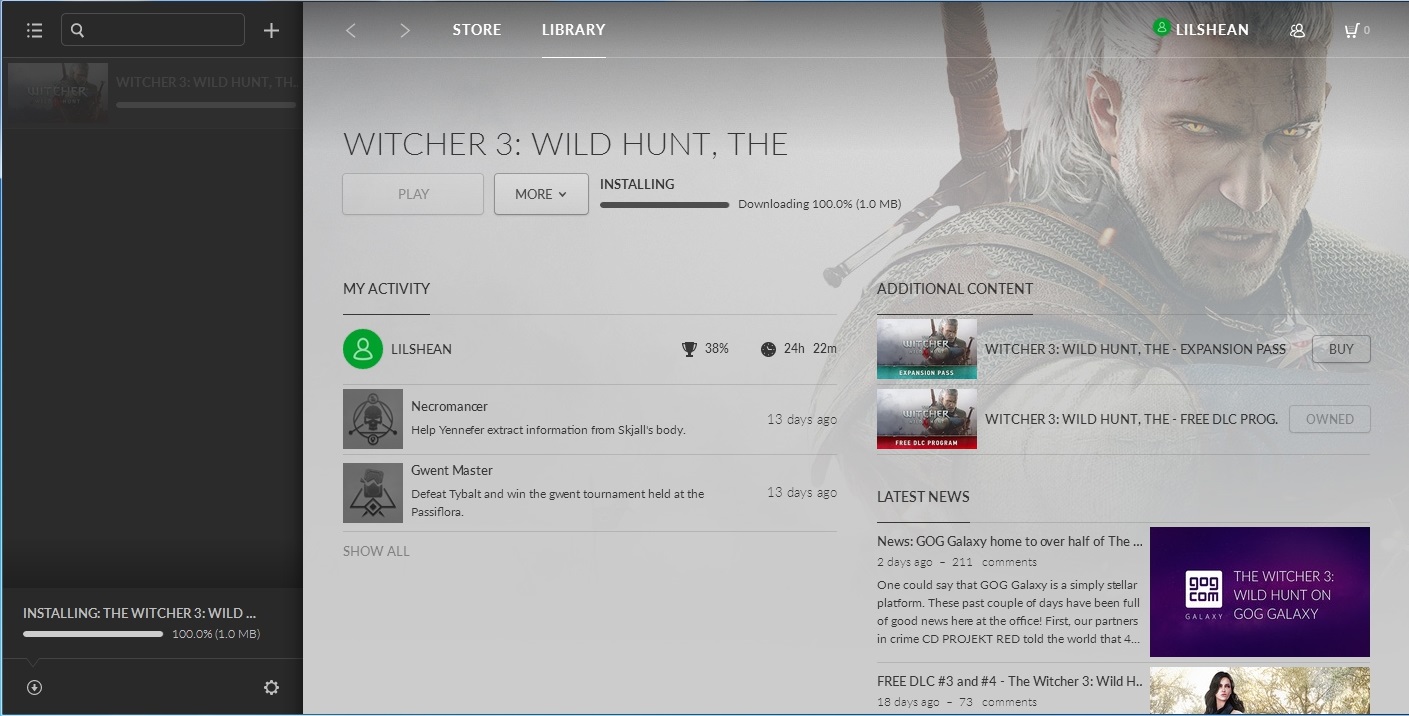Click the search magnifier icon
The image size is (1409, 716).
pos(78,30)
